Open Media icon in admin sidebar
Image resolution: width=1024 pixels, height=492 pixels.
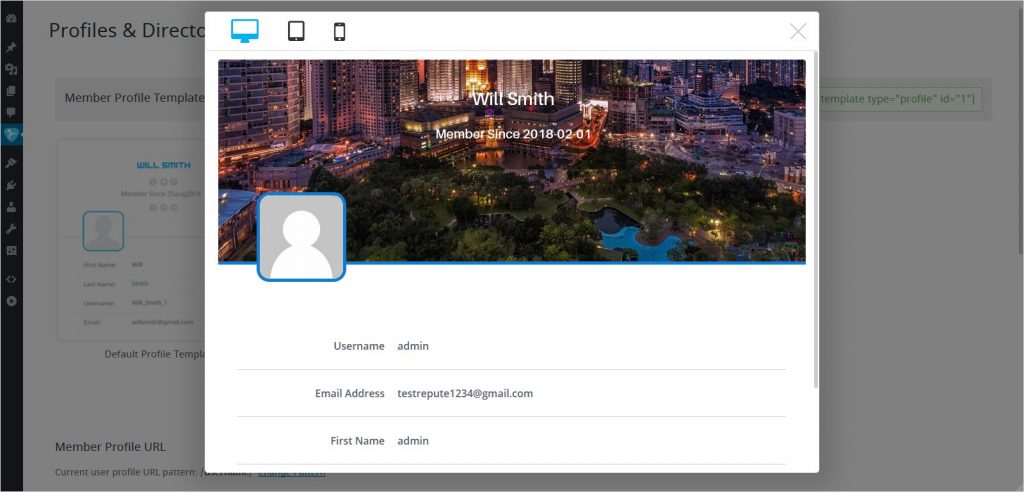[x=11, y=69]
